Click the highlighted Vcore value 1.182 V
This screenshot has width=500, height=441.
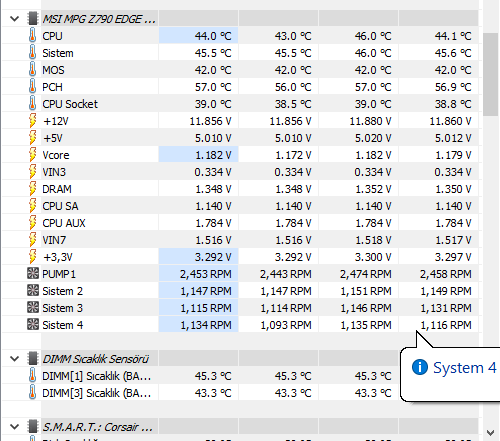pyautogui.click(x=213, y=155)
